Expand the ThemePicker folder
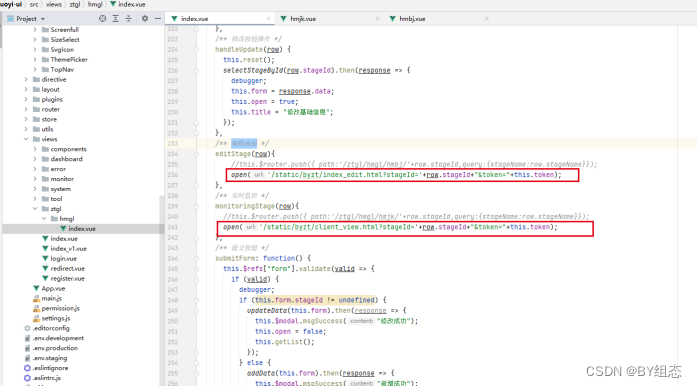This screenshot has width=697, height=387. coord(35,60)
